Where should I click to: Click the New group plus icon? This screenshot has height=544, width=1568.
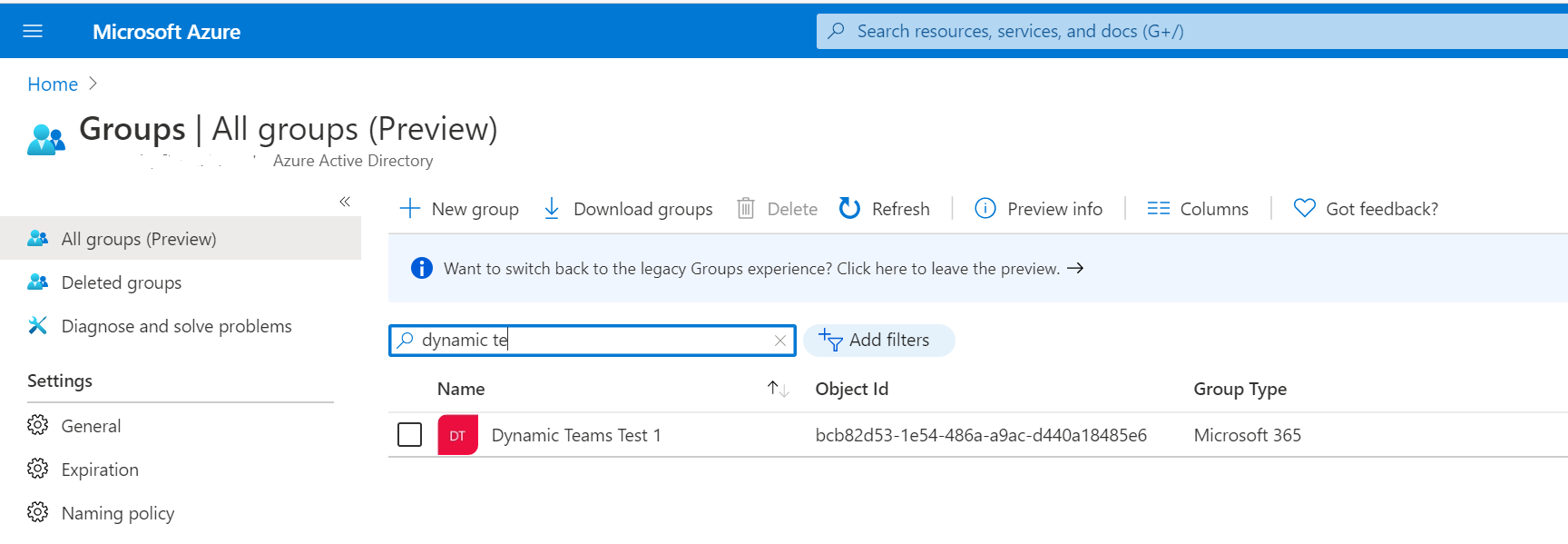410,209
